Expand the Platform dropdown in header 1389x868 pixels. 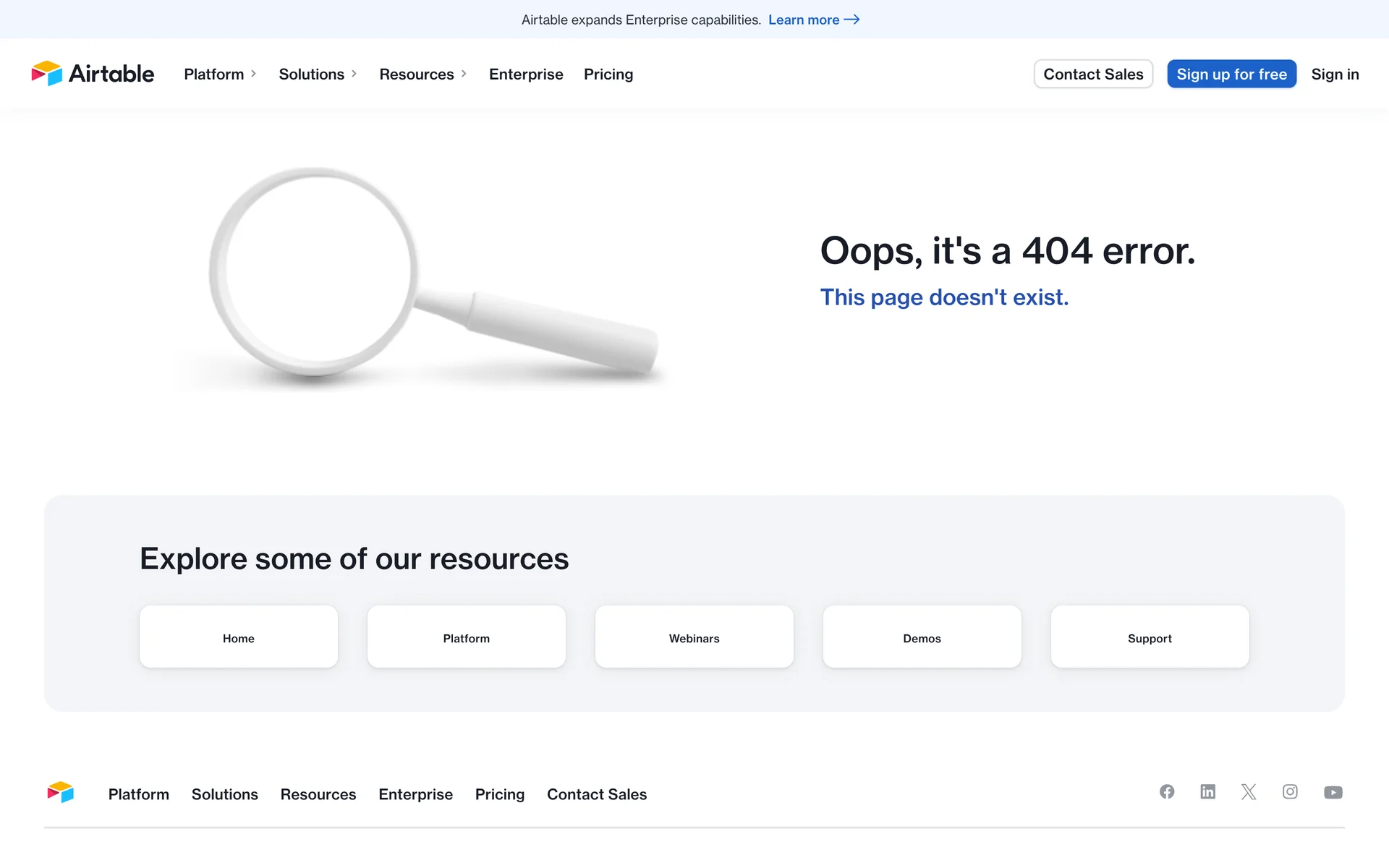click(x=220, y=75)
